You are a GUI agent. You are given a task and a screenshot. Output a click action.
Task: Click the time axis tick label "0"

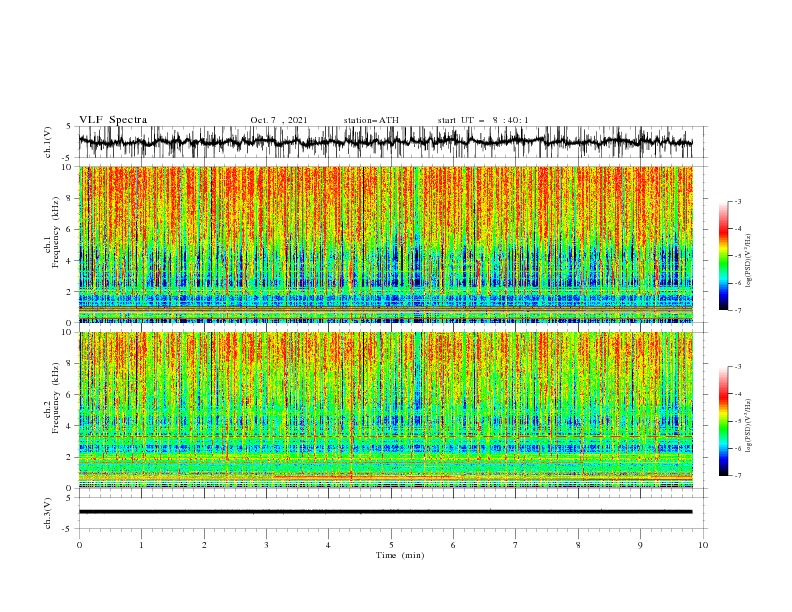tap(79, 545)
